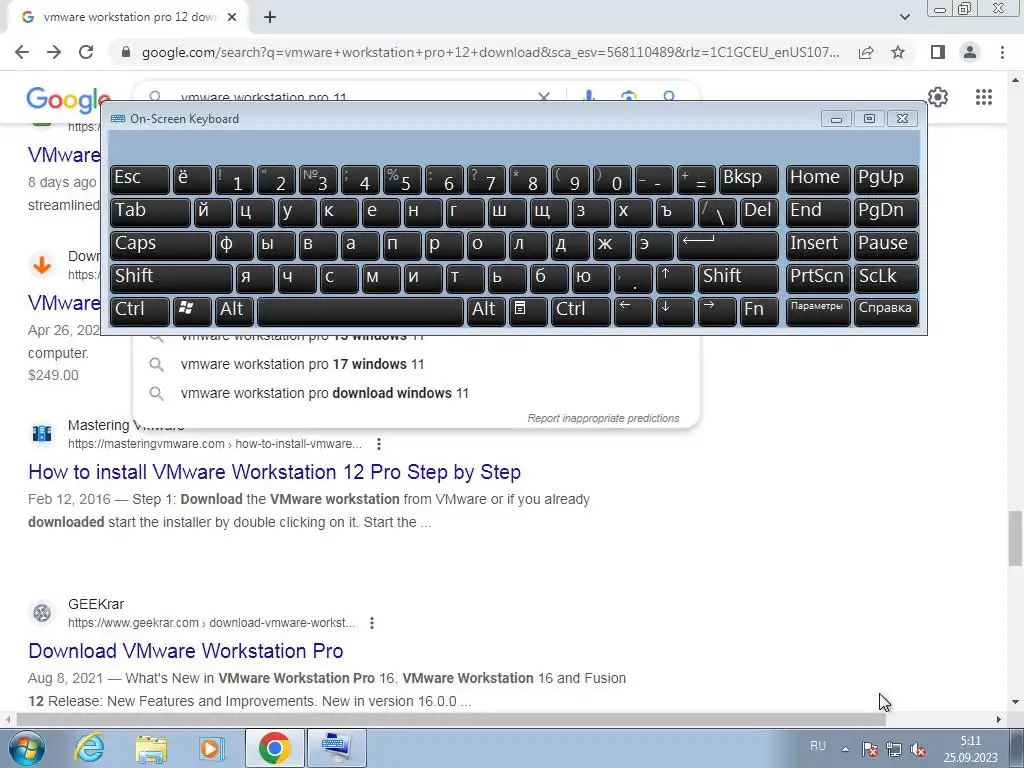Click the PgDn key on On-Screen Keyboard
Screen dimensions: 1024x768
(886, 212)
